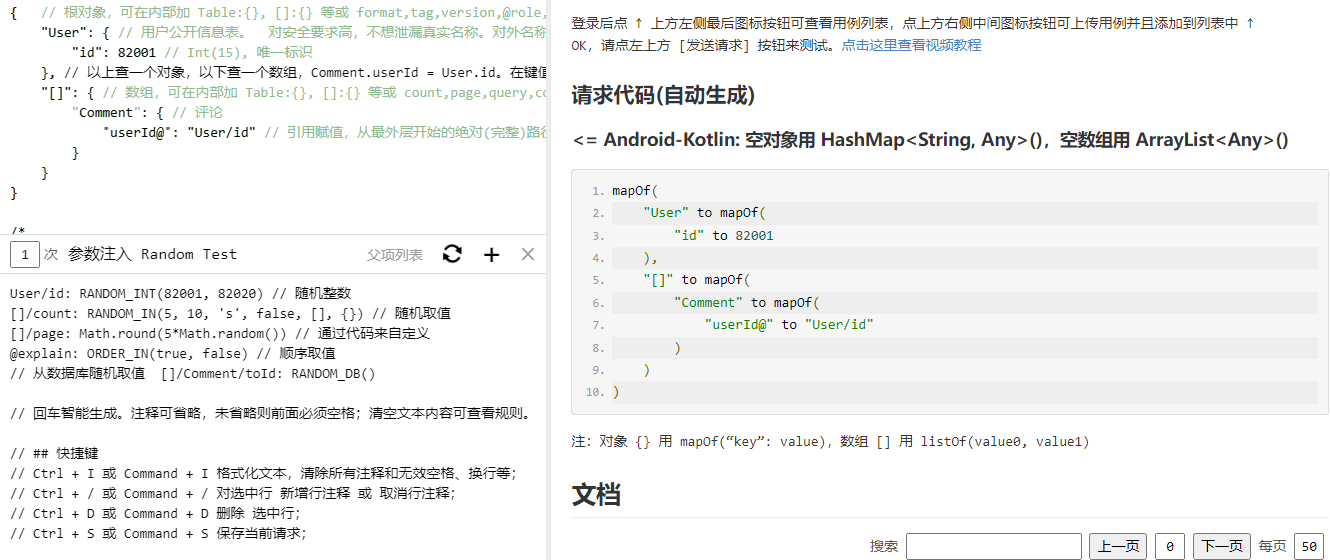Screen dimensions: 1330x560
Task: Click the Android-Kotlin heading line
Action: tap(930, 140)
